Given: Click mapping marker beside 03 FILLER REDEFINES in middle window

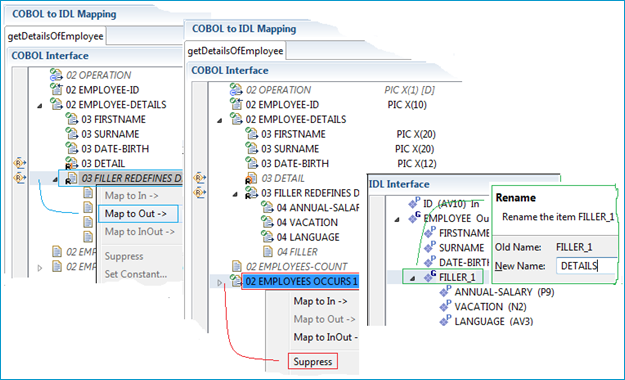Looking at the screenshot, I should (199, 193).
